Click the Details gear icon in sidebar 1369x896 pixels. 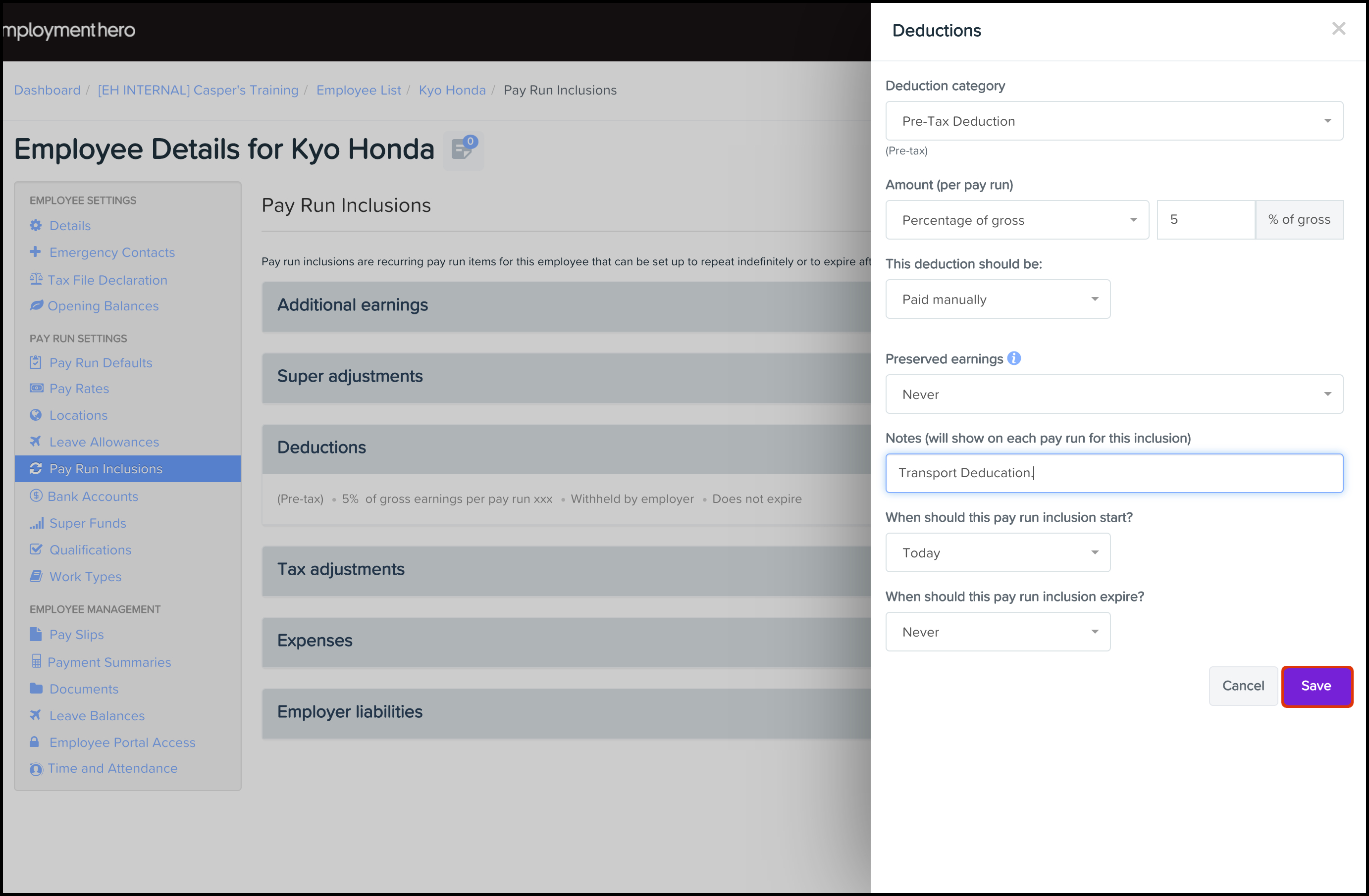pyautogui.click(x=36, y=225)
